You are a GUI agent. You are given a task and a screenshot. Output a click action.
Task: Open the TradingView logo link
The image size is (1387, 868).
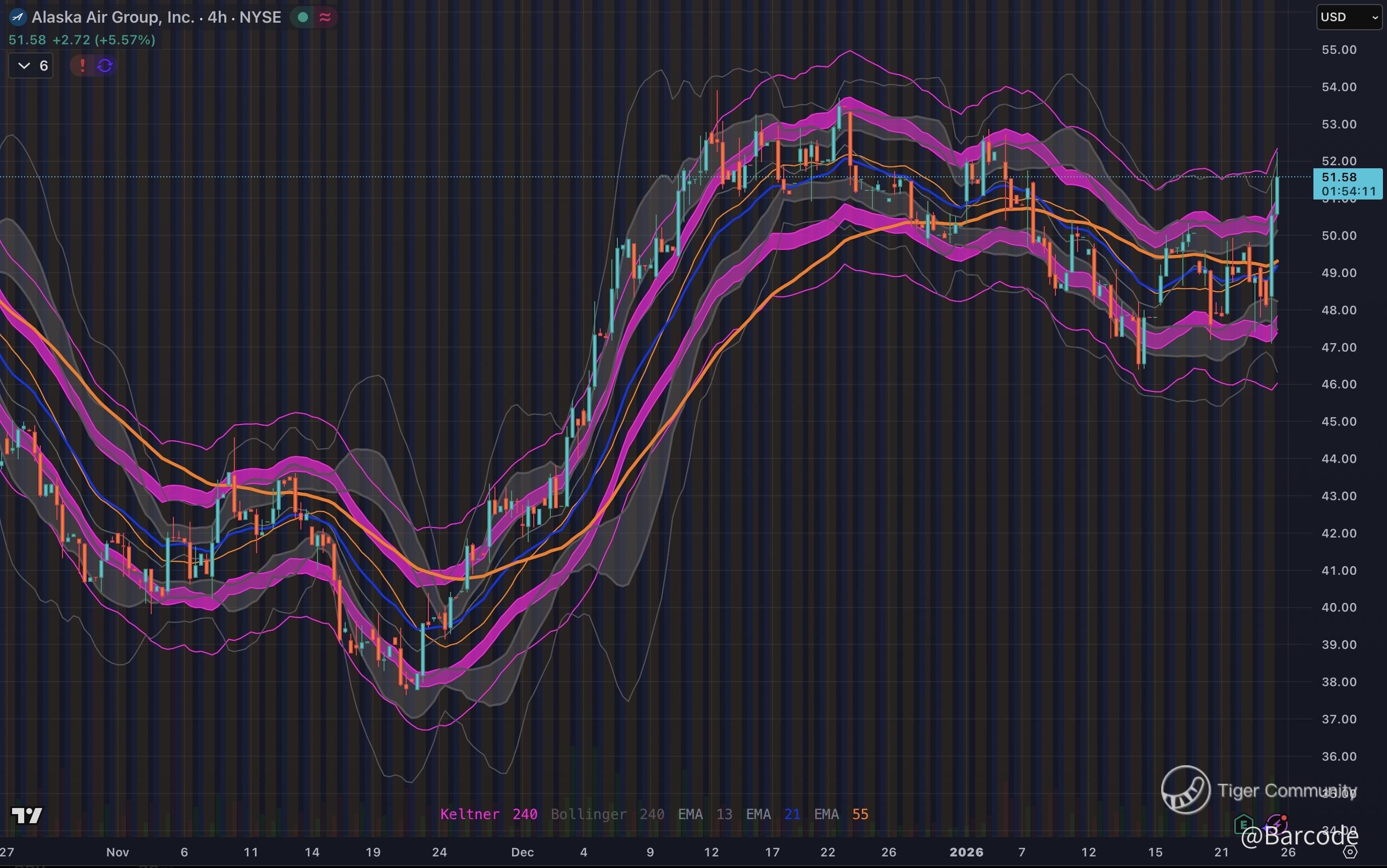pyautogui.click(x=27, y=815)
